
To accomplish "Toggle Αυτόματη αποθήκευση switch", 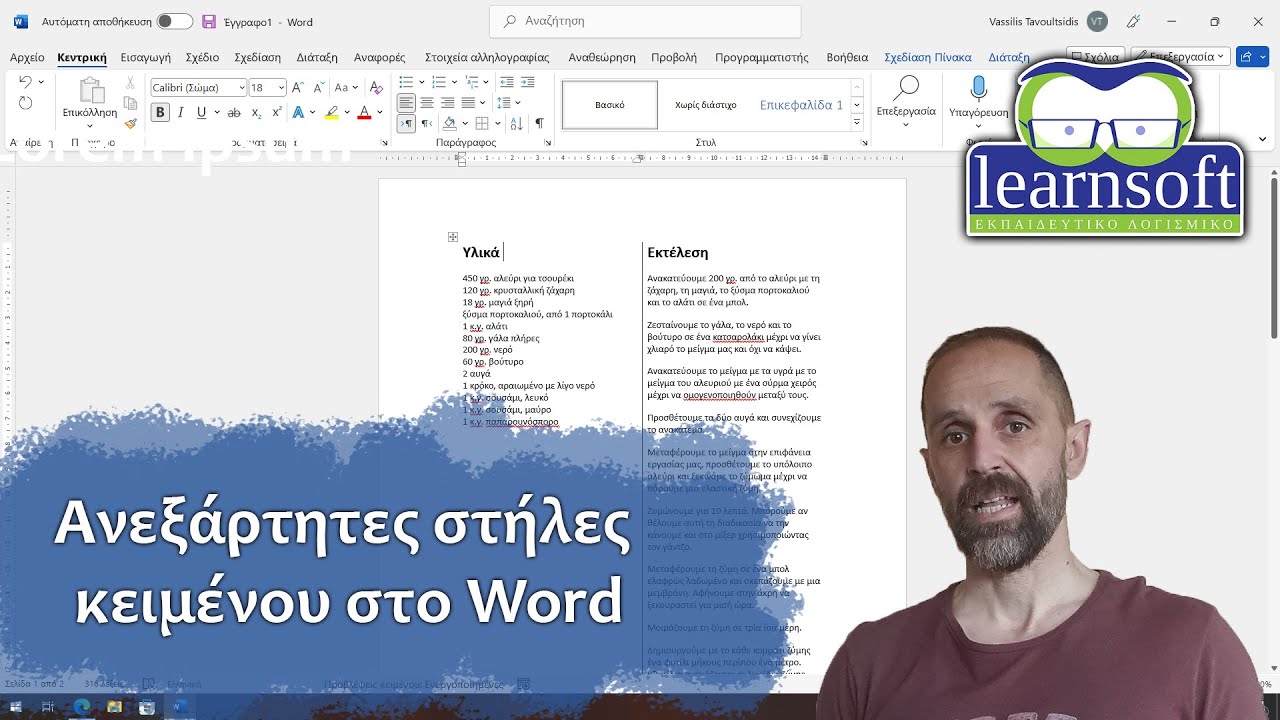I will click(x=174, y=22).
